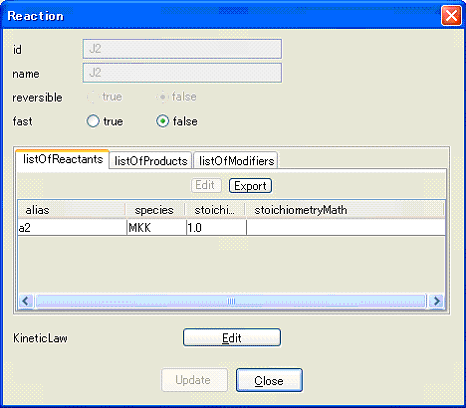
Task: Close the Reaction dialog with the red X
Action: coord(451,15)
